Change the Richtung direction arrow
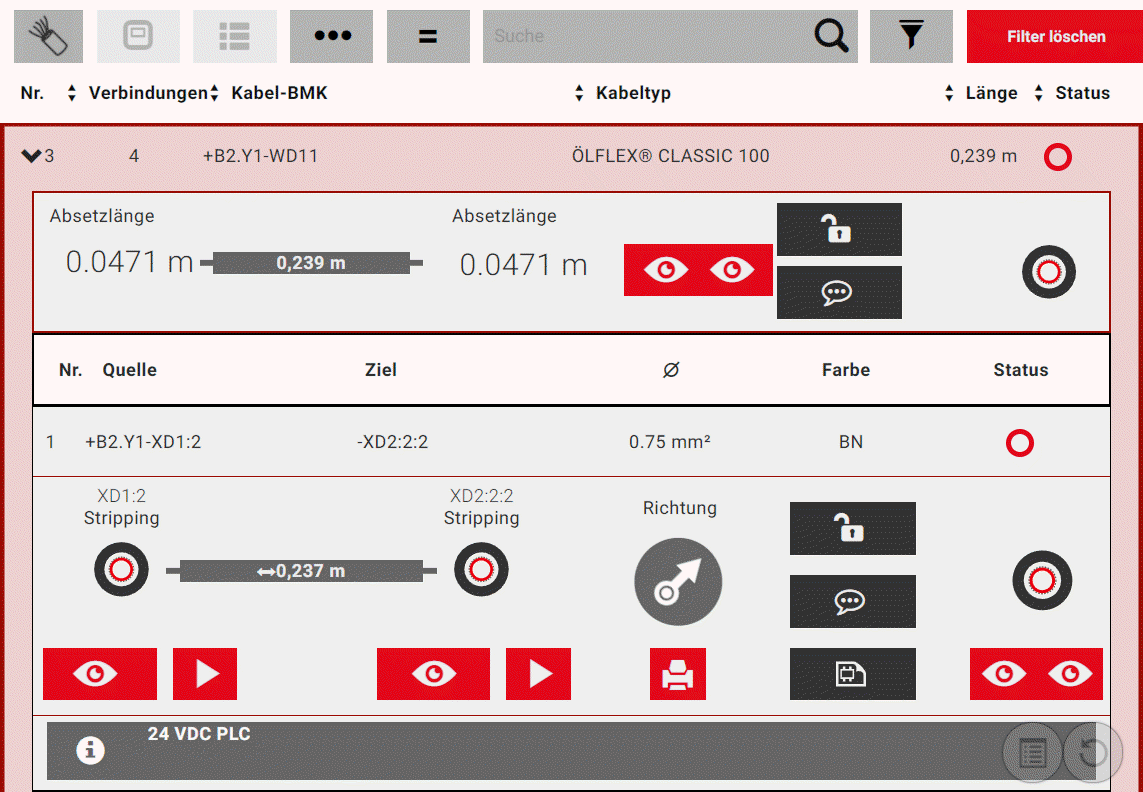 [x=678, y=582]
